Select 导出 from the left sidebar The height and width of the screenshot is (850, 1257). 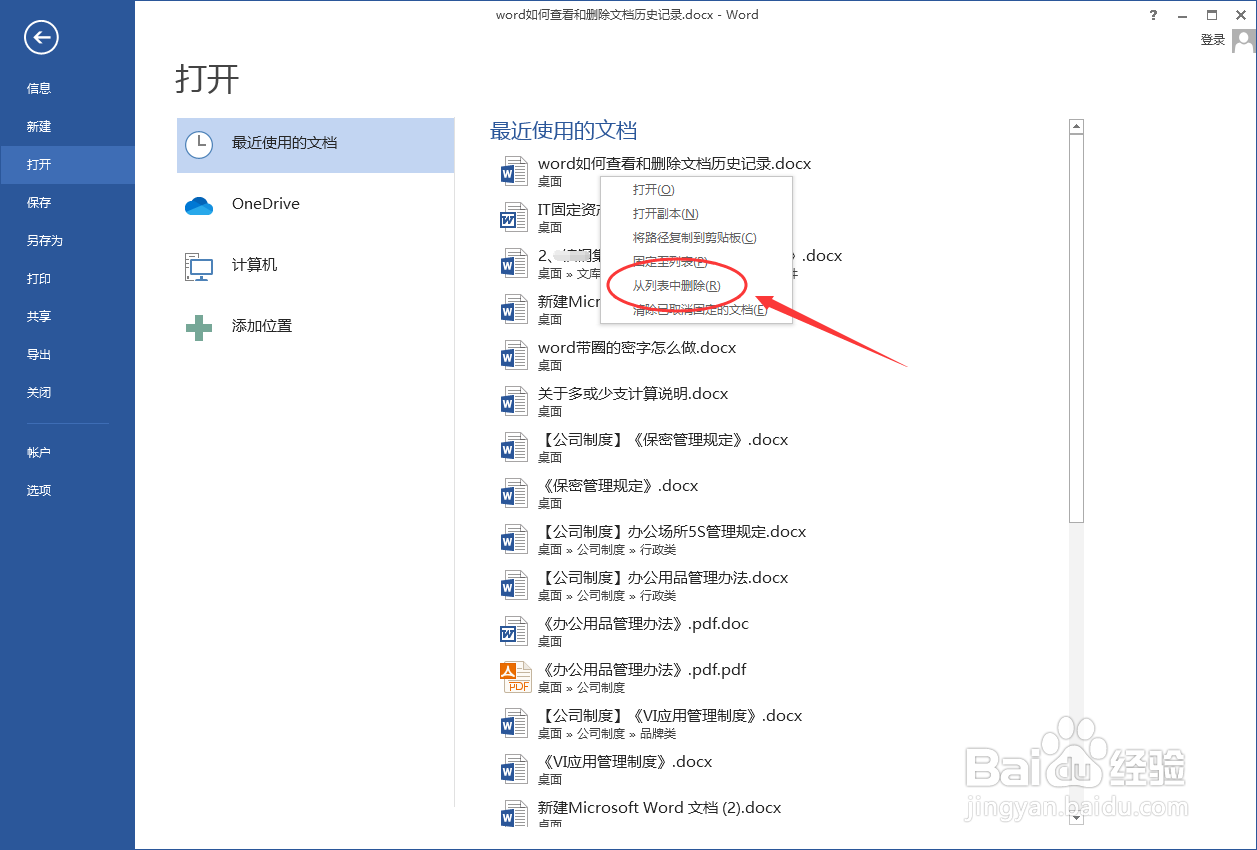tap(38, 354)
